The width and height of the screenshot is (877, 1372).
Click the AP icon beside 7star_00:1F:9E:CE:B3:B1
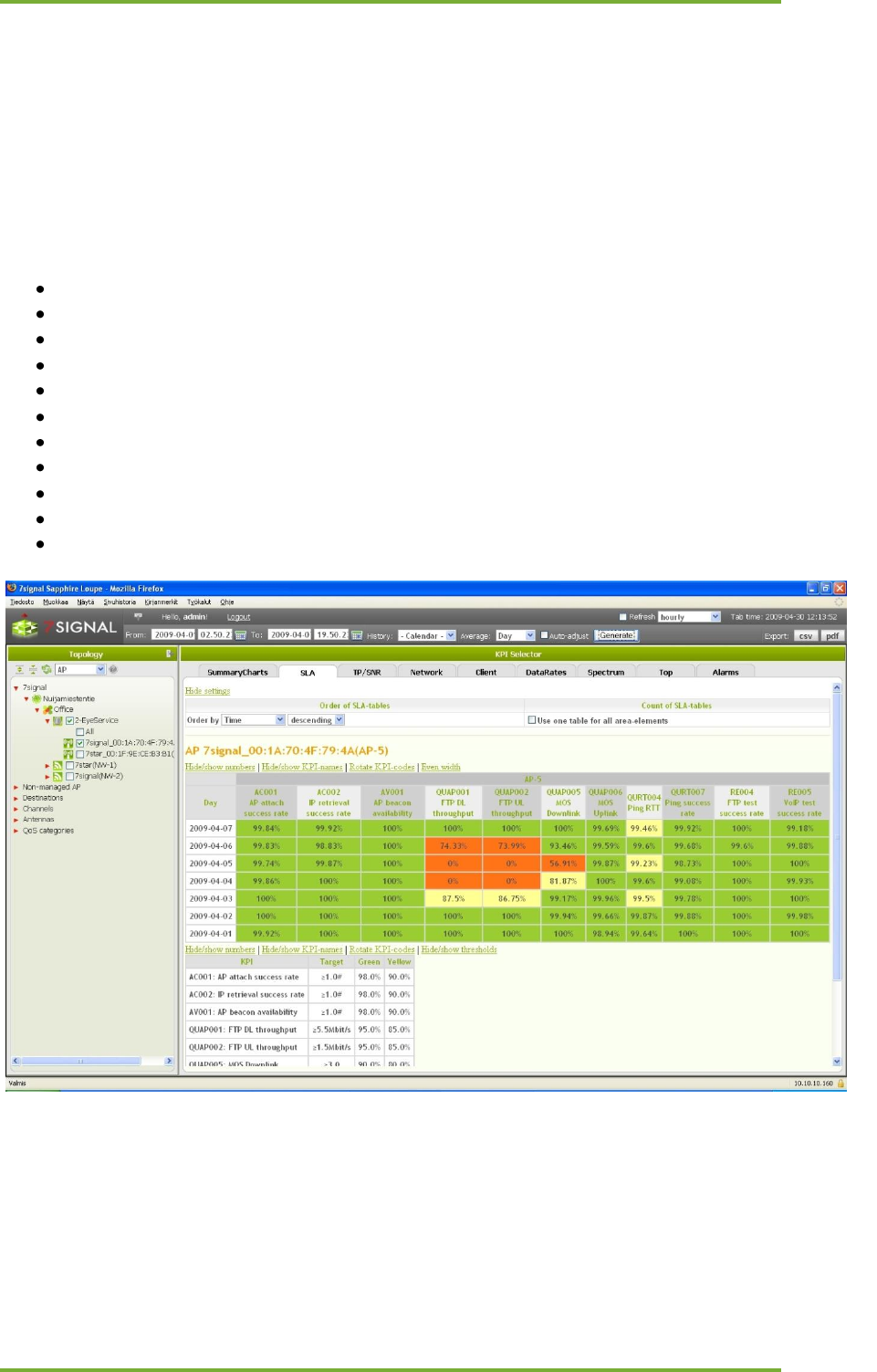68,753
